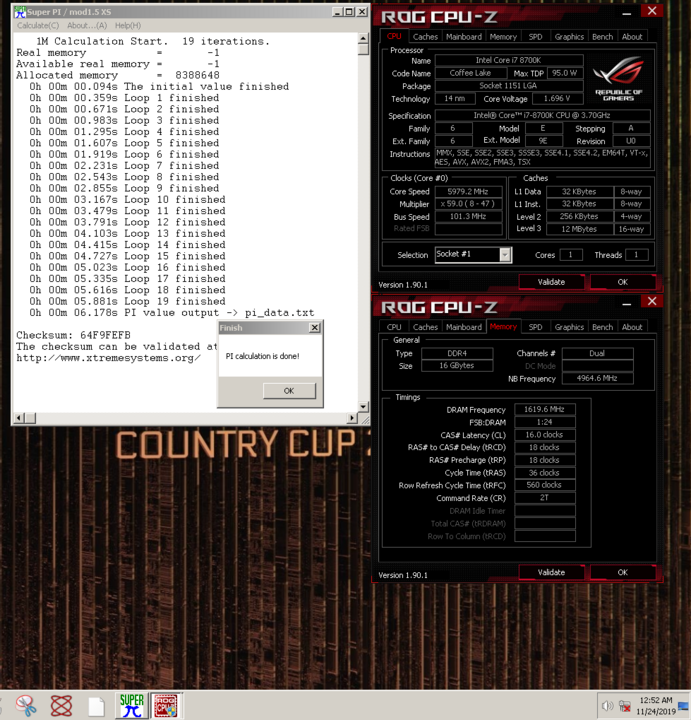Viewport: 691px width, 720px height.
Task: Switch to Caches tab in upper CPU-Z
Action: pos(425,37)
